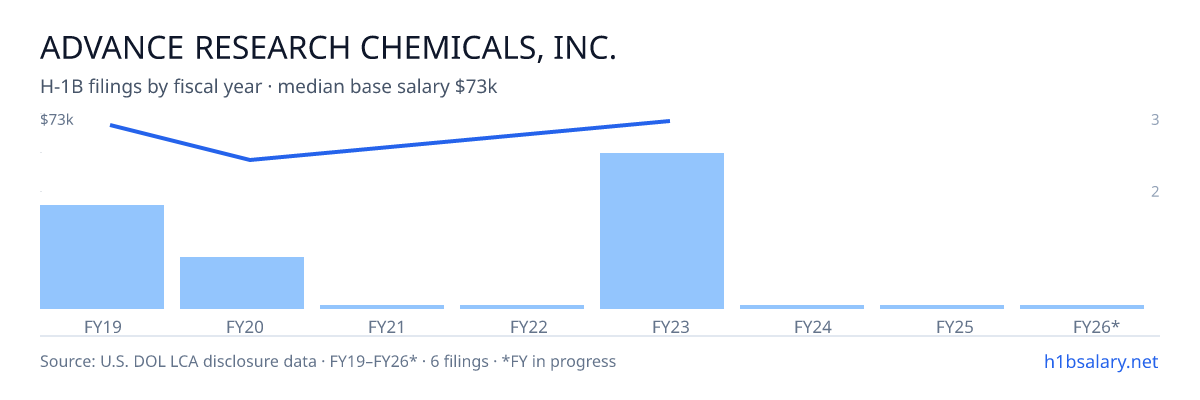Click the right axis value 2
Viewport: 1200px width, 400px height.
[x=1155, y=191]
